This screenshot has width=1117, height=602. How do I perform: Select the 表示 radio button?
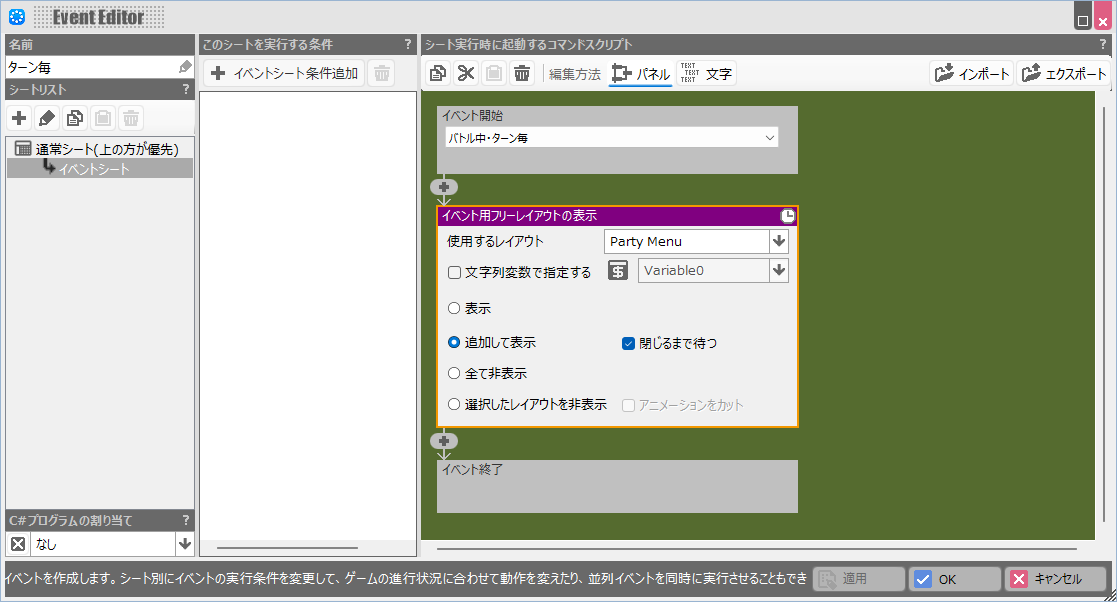pyautogui.click(x=452, y=308)
